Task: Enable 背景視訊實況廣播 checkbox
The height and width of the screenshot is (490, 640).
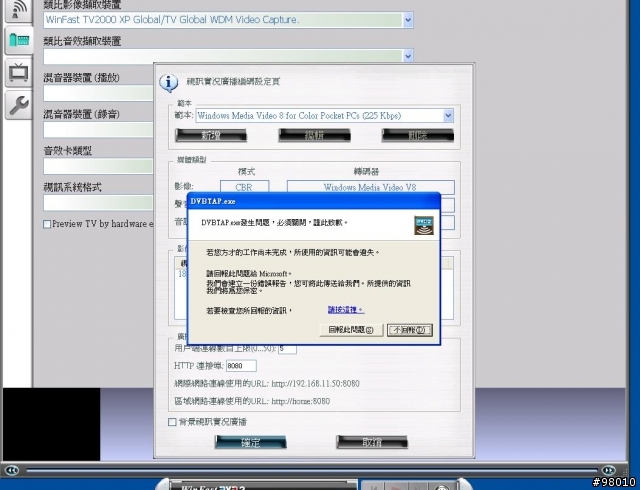Action: click(172, 422)
